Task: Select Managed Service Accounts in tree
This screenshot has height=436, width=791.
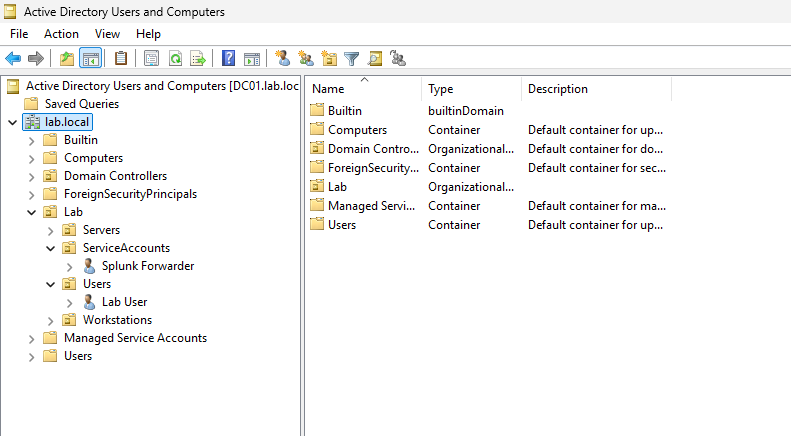Action: coord(135,338)
